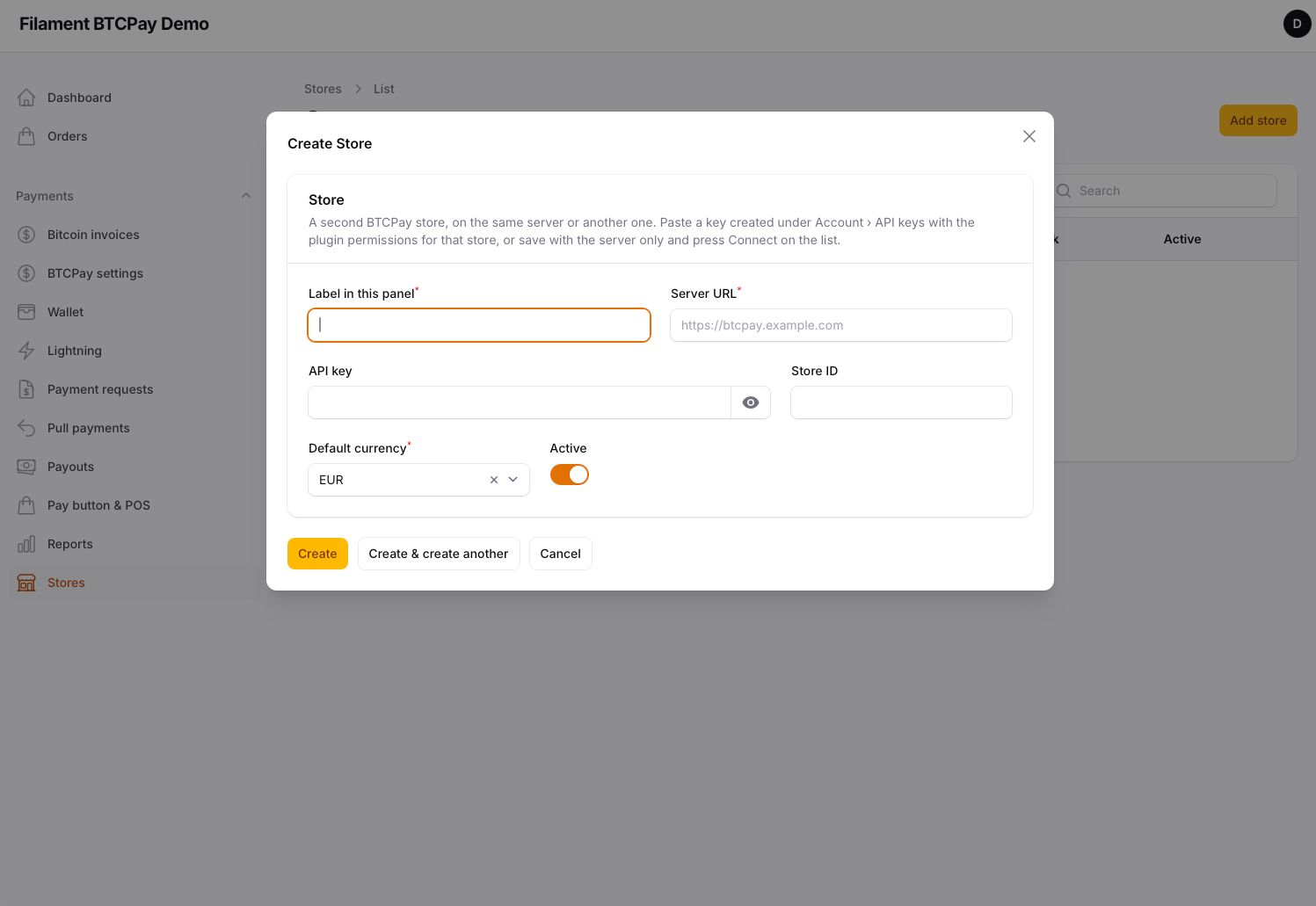The height and width of the screenshot is (906, 1316).
Task: Open the Dashboard home icon
Action: (26, 98)
